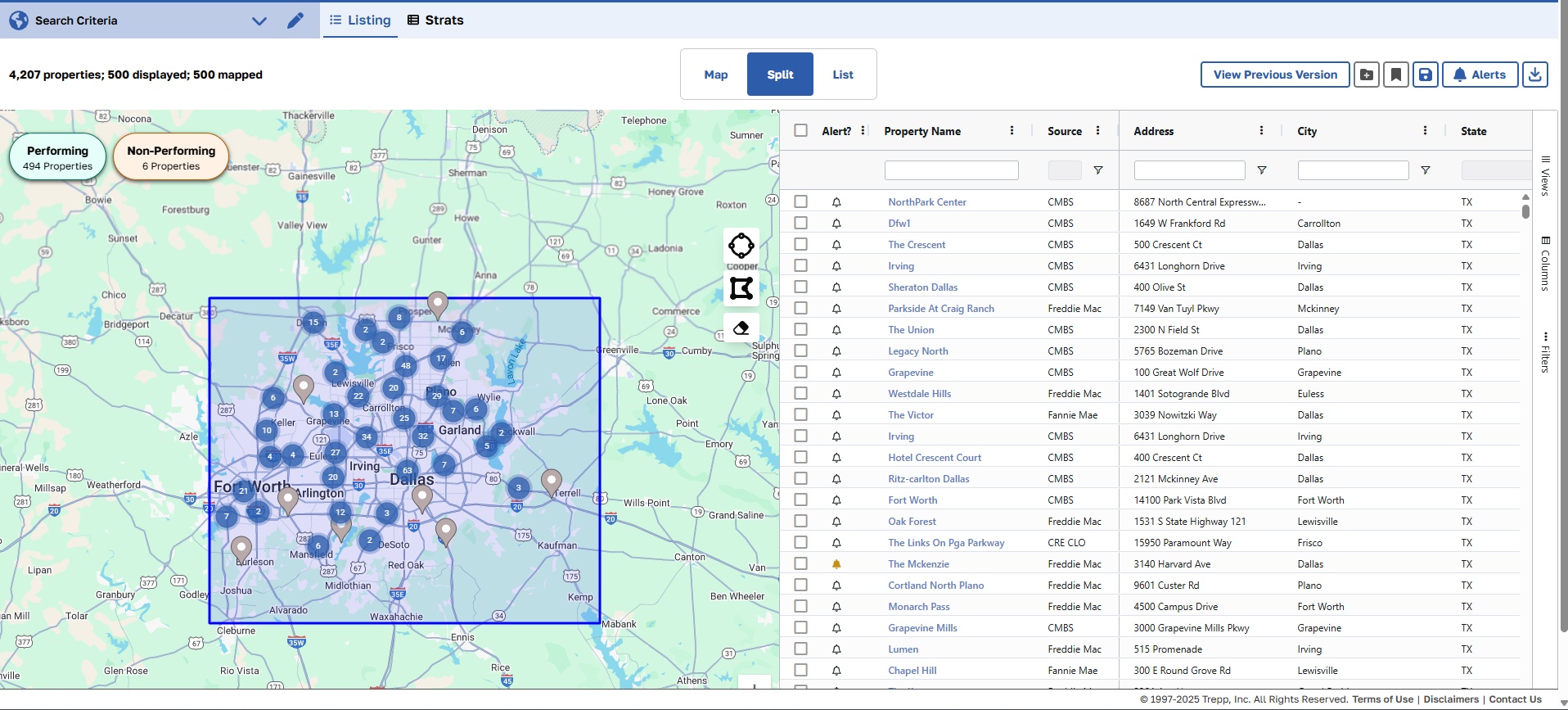The height and width of the screenshot is (710, 1568).
Task: Open the City column filter funnel
Action: pos(1426,170)
